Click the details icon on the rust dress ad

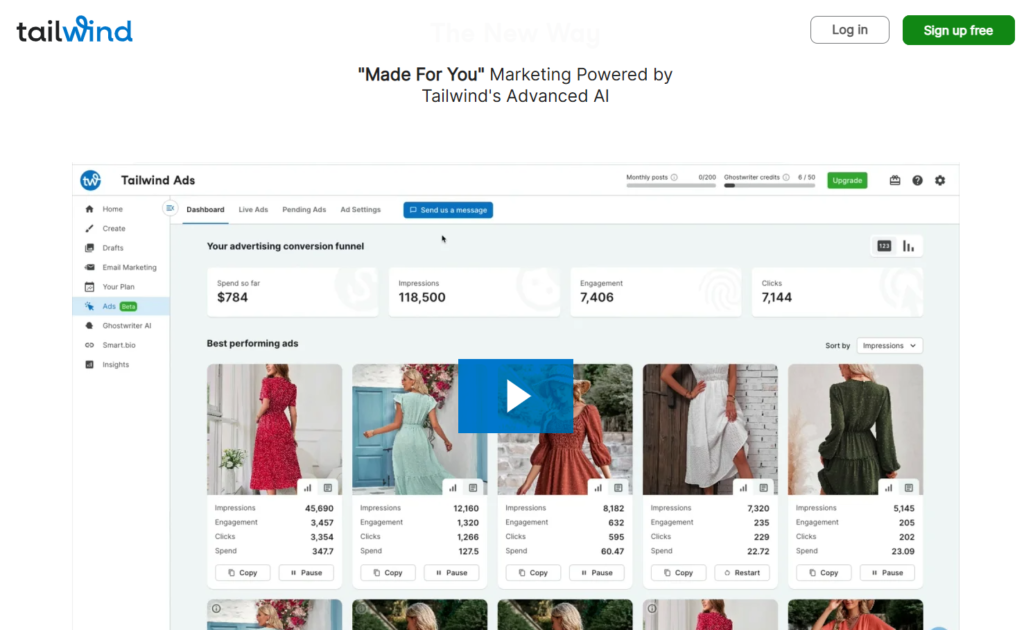pyautogui.click(x=618, y=488)
